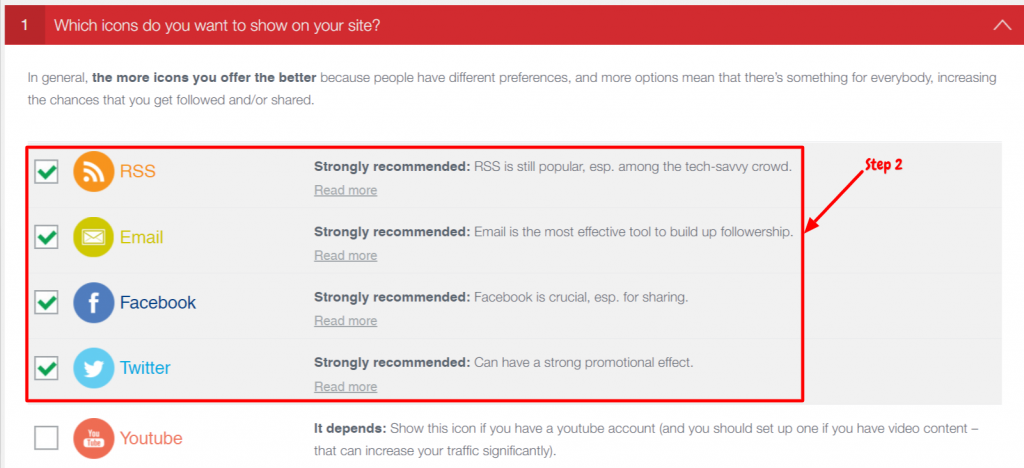This screenshot has height=468, width=1024.
Task: Open Read more link under RSS
Action: (345, 191)
